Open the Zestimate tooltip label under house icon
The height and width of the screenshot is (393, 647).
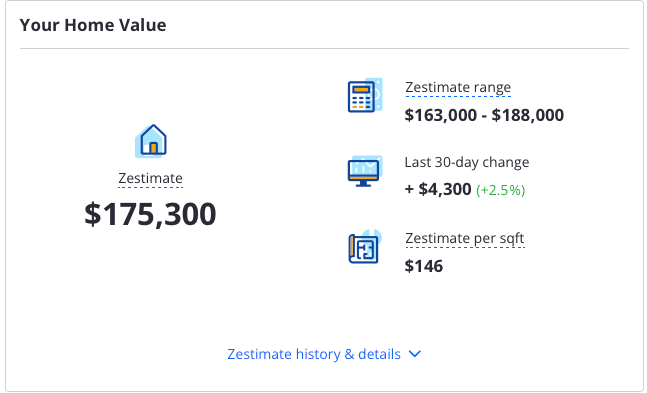click(x=150, y=178)
